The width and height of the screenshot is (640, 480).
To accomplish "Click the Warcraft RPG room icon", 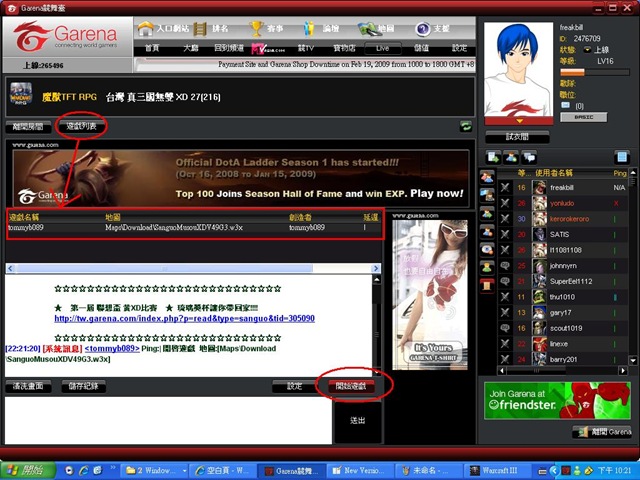I will (x=21, y=94).
